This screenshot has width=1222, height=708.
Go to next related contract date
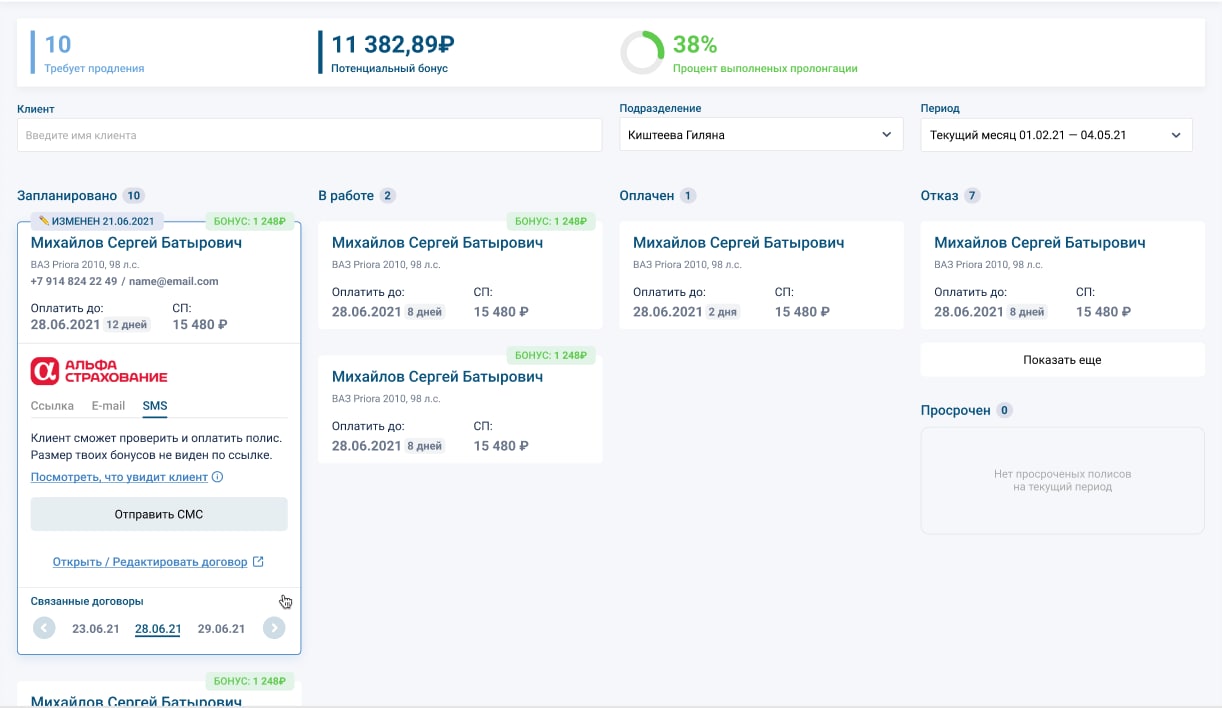(x=274, y=628)
